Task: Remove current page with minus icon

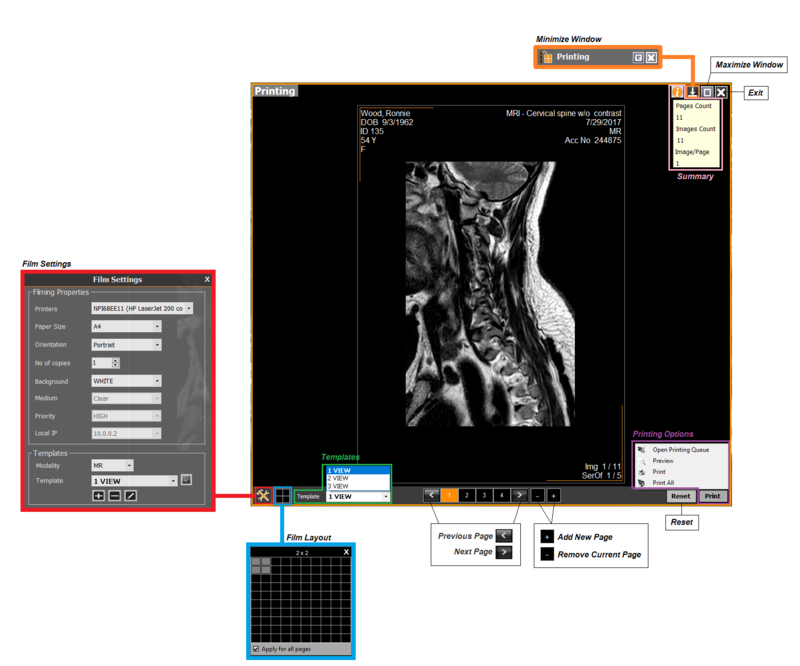Action: 538,495
